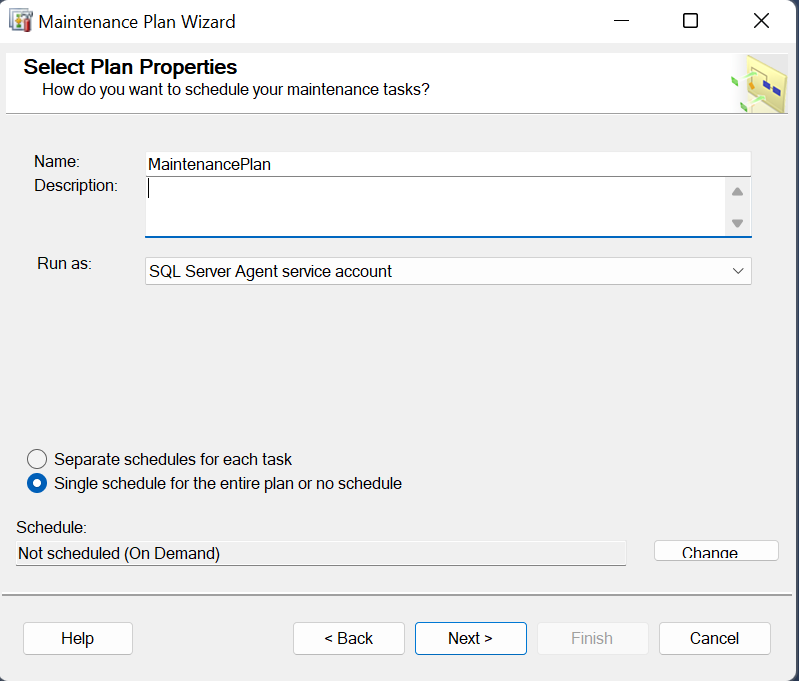Click the Not scheduled (On Demand) field
799x681 pixels.
321,554
